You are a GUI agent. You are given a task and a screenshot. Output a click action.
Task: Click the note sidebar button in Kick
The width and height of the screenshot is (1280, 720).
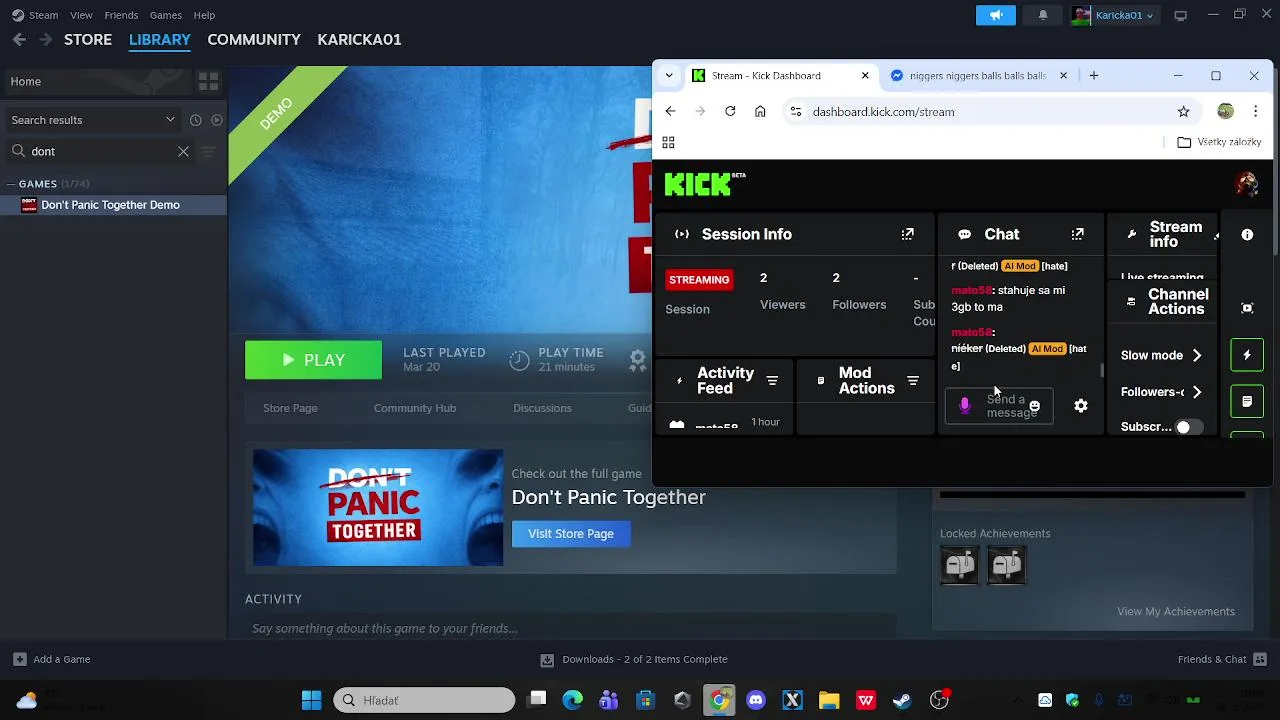1247,401
